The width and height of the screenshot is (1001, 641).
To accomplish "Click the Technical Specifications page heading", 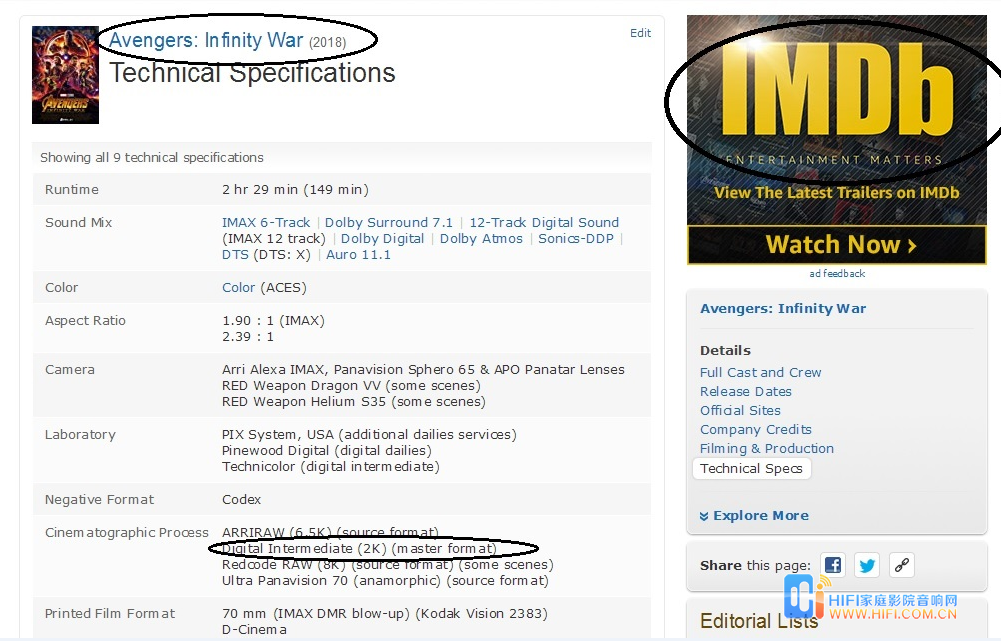I will tap(252, 73).
